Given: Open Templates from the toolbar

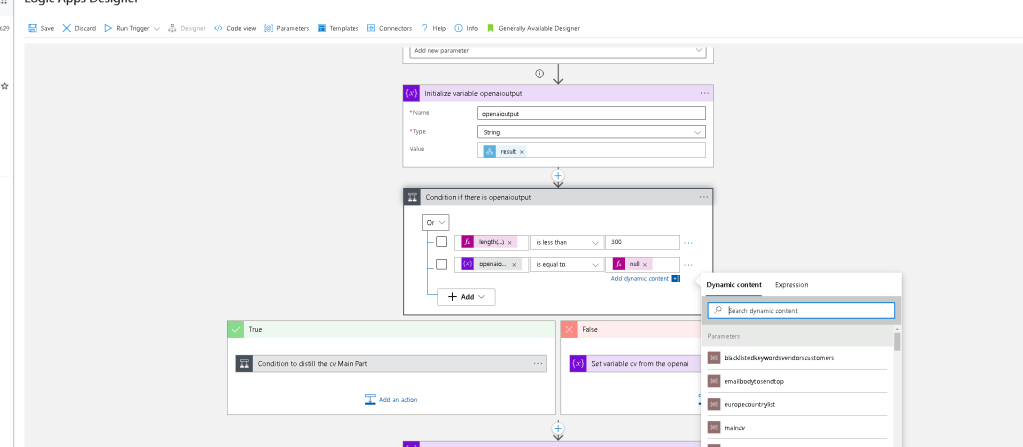Looking at the screenshot, I should coord(338,28).
